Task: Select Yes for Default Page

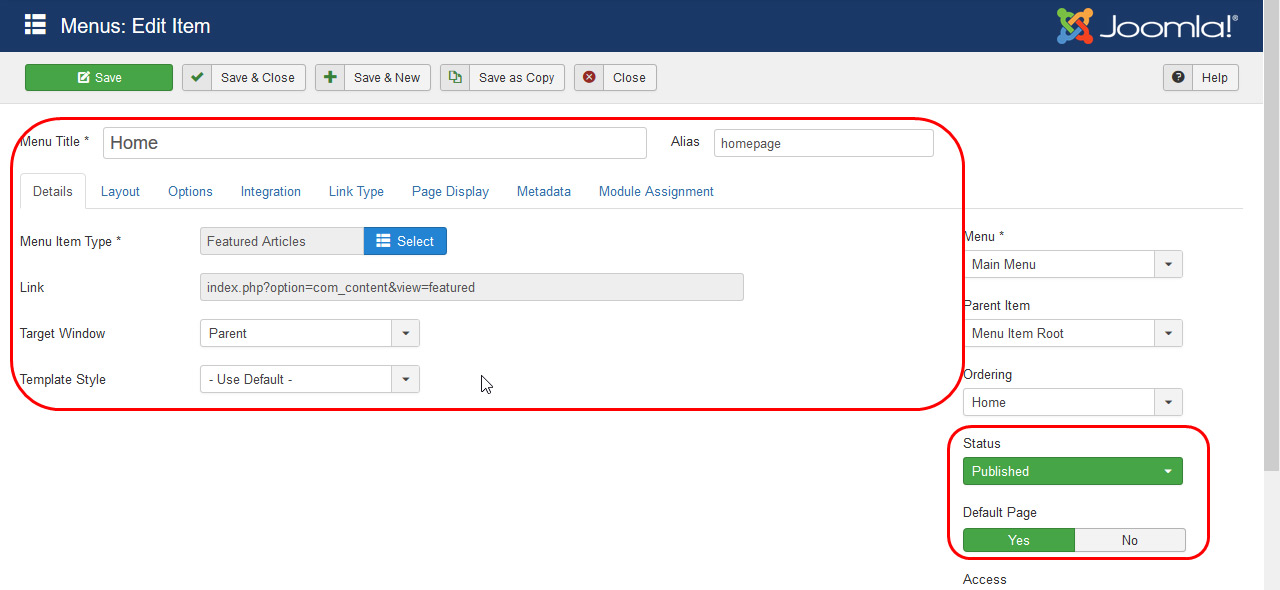Action: click(x=1018, y=540)
